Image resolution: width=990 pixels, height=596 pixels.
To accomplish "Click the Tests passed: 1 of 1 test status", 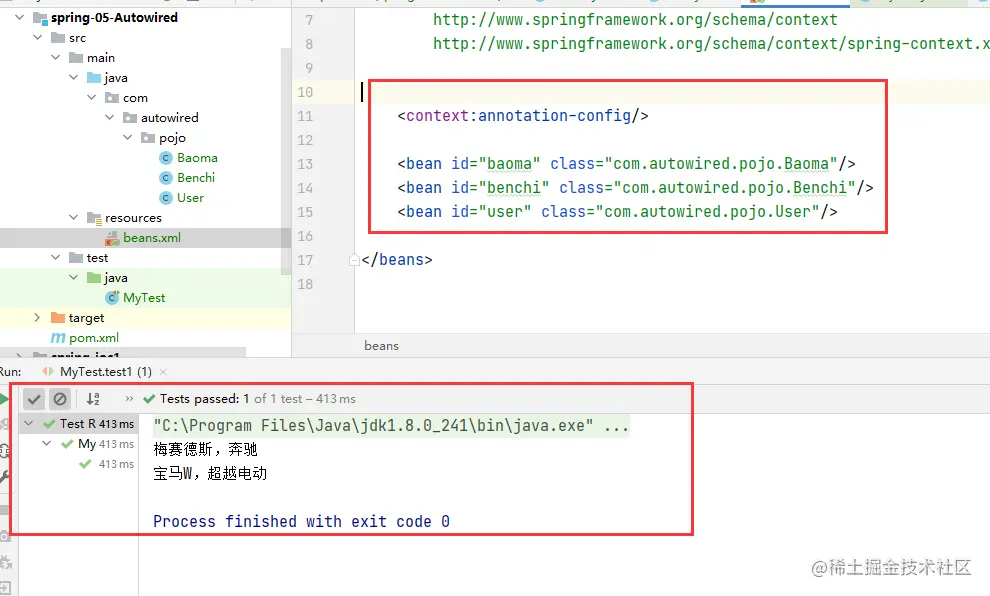I will (258, 399).
